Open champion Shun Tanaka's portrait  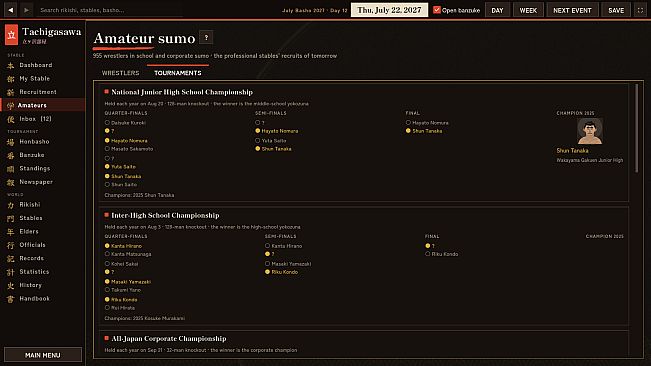tap(590, 131)
